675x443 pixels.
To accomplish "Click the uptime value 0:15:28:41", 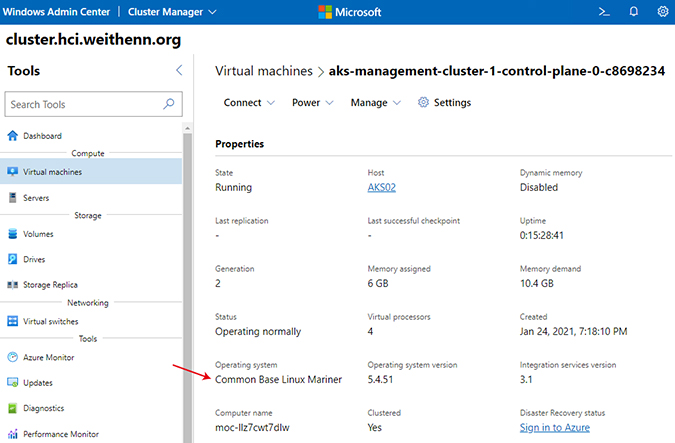I will [542, 235].
